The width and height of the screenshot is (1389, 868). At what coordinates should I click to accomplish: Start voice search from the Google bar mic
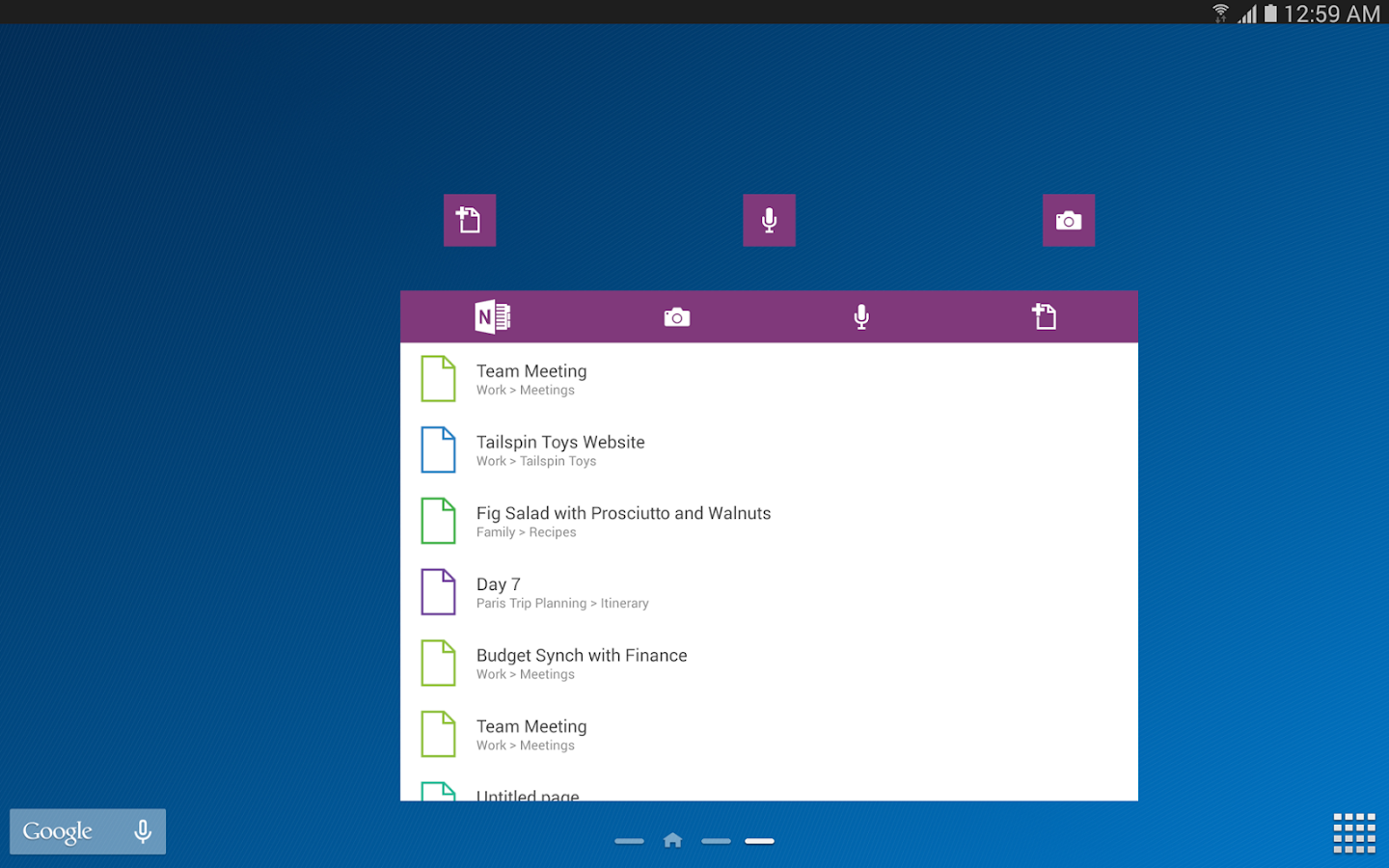[x=142, y=831]
